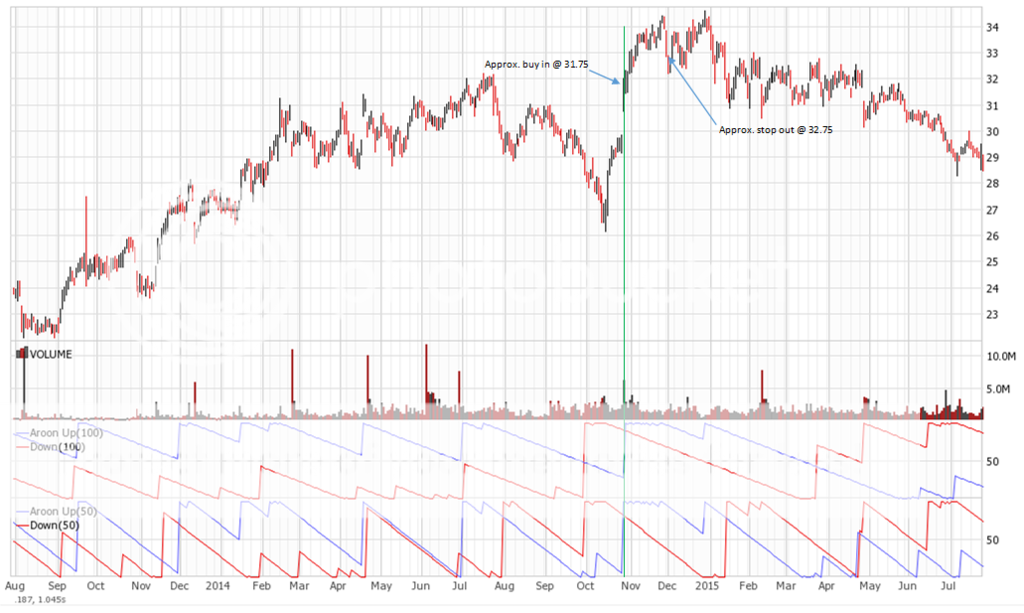Click the 2015 label on the time axis
The image size is (1024, 613).
[707, 586]
